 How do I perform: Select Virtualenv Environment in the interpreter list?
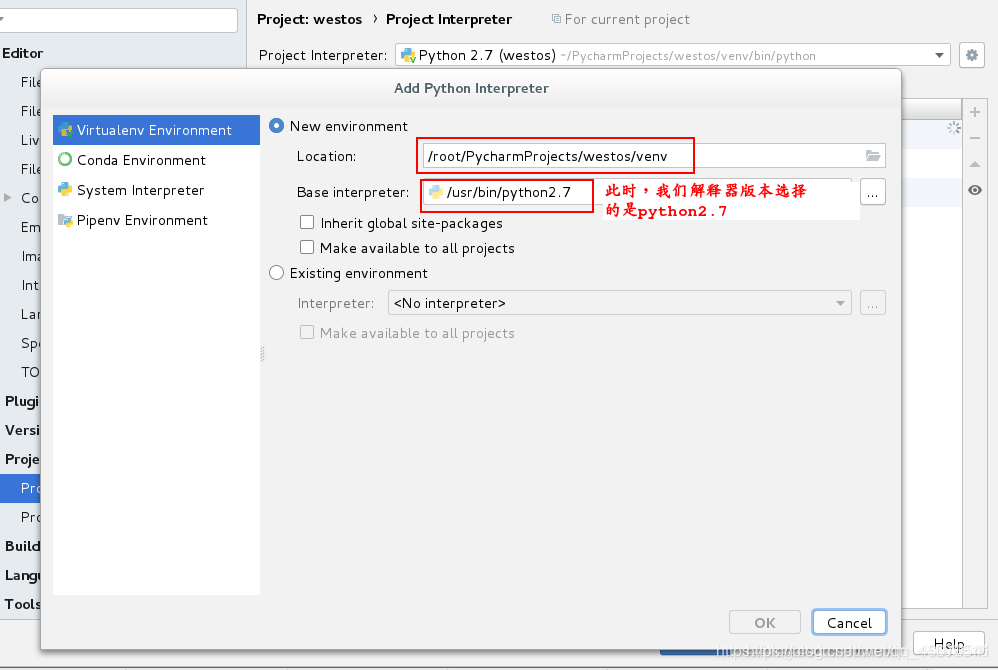point(156,130)
